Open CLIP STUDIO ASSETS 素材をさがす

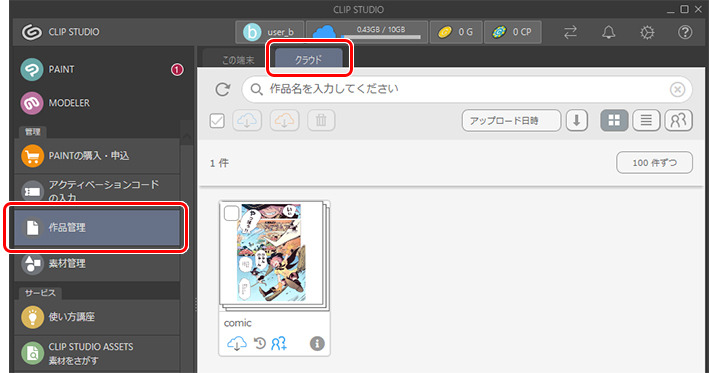[x=97, y=354]
